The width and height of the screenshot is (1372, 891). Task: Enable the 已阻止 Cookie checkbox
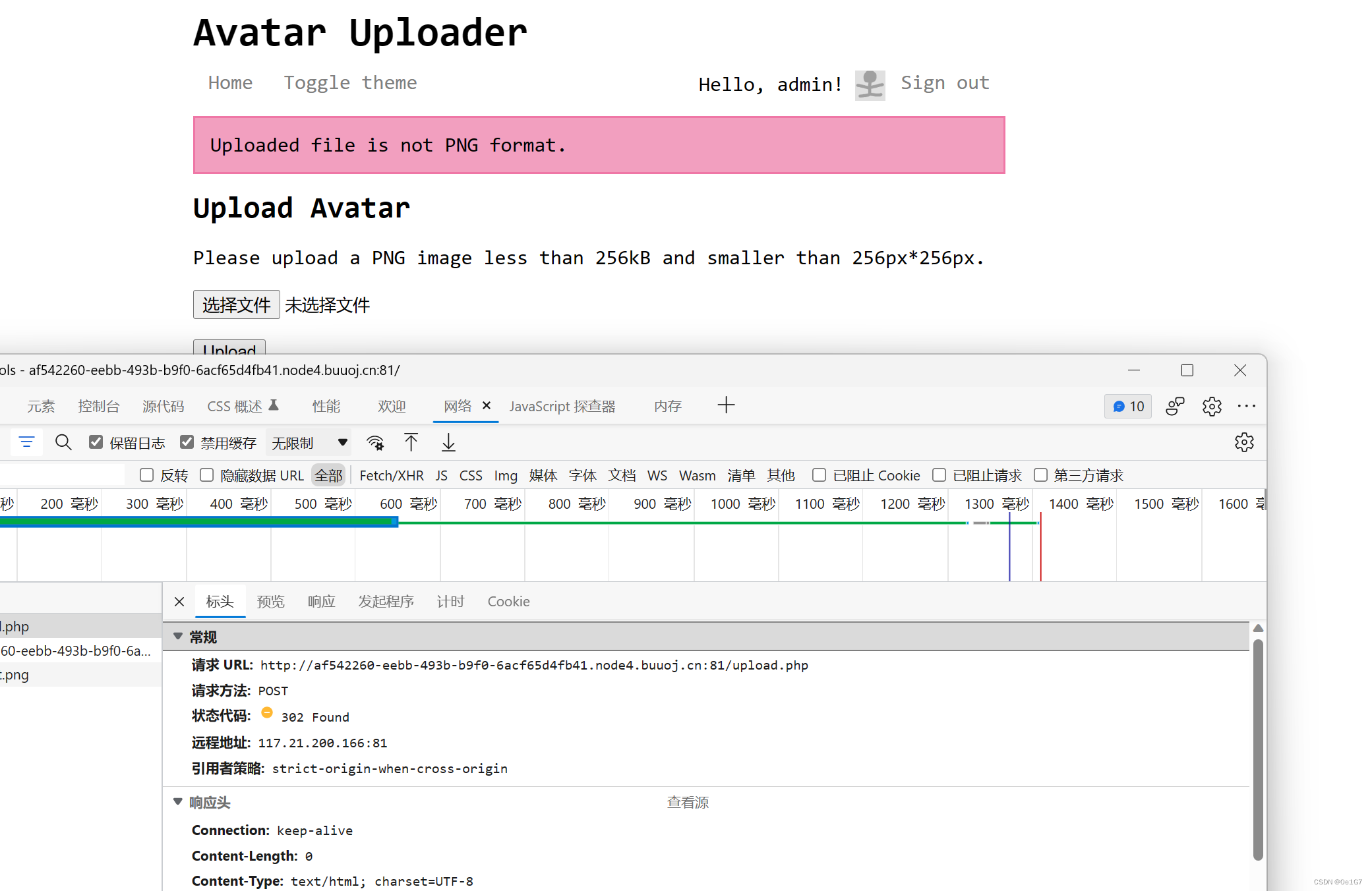click(820, 474)
